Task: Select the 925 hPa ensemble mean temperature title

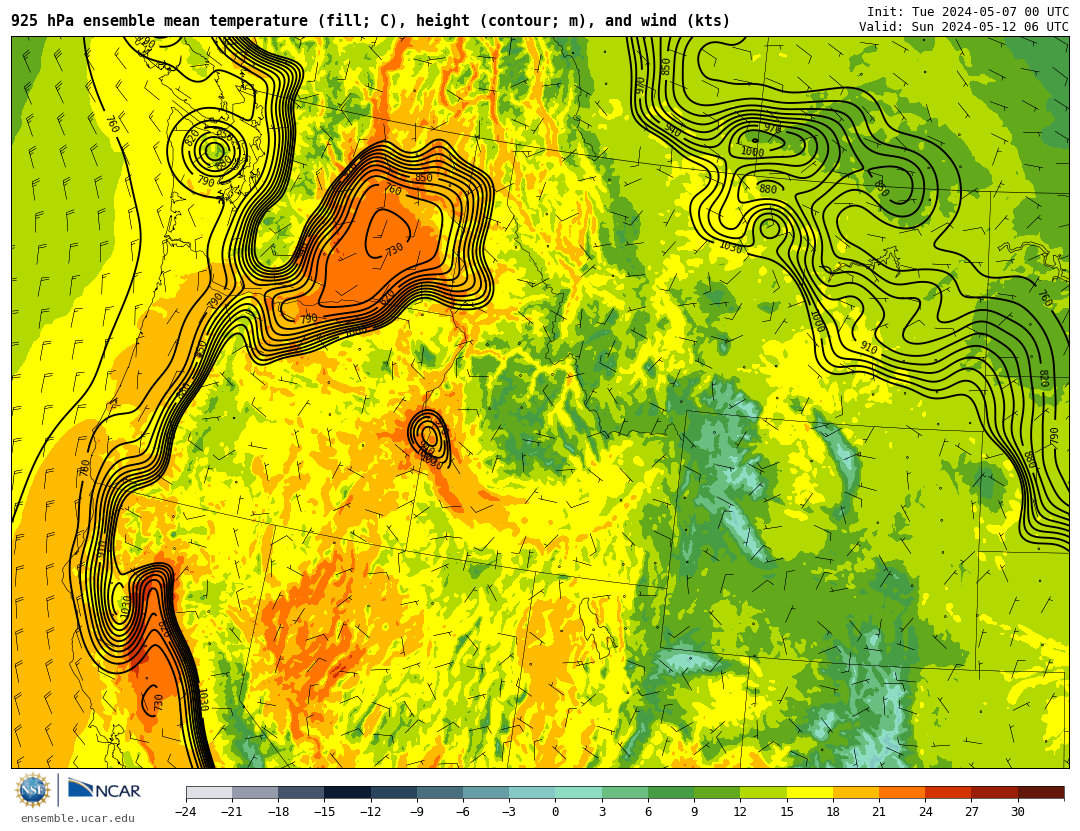Action: click(371, 21)
